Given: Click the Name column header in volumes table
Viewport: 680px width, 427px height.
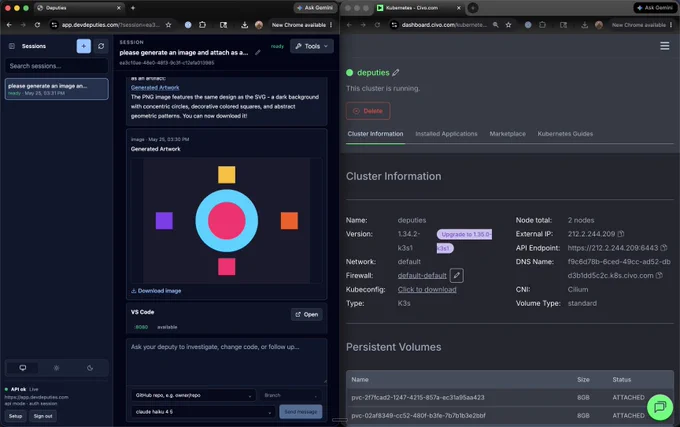Looking at the screenshot, I should click(360, 380).
